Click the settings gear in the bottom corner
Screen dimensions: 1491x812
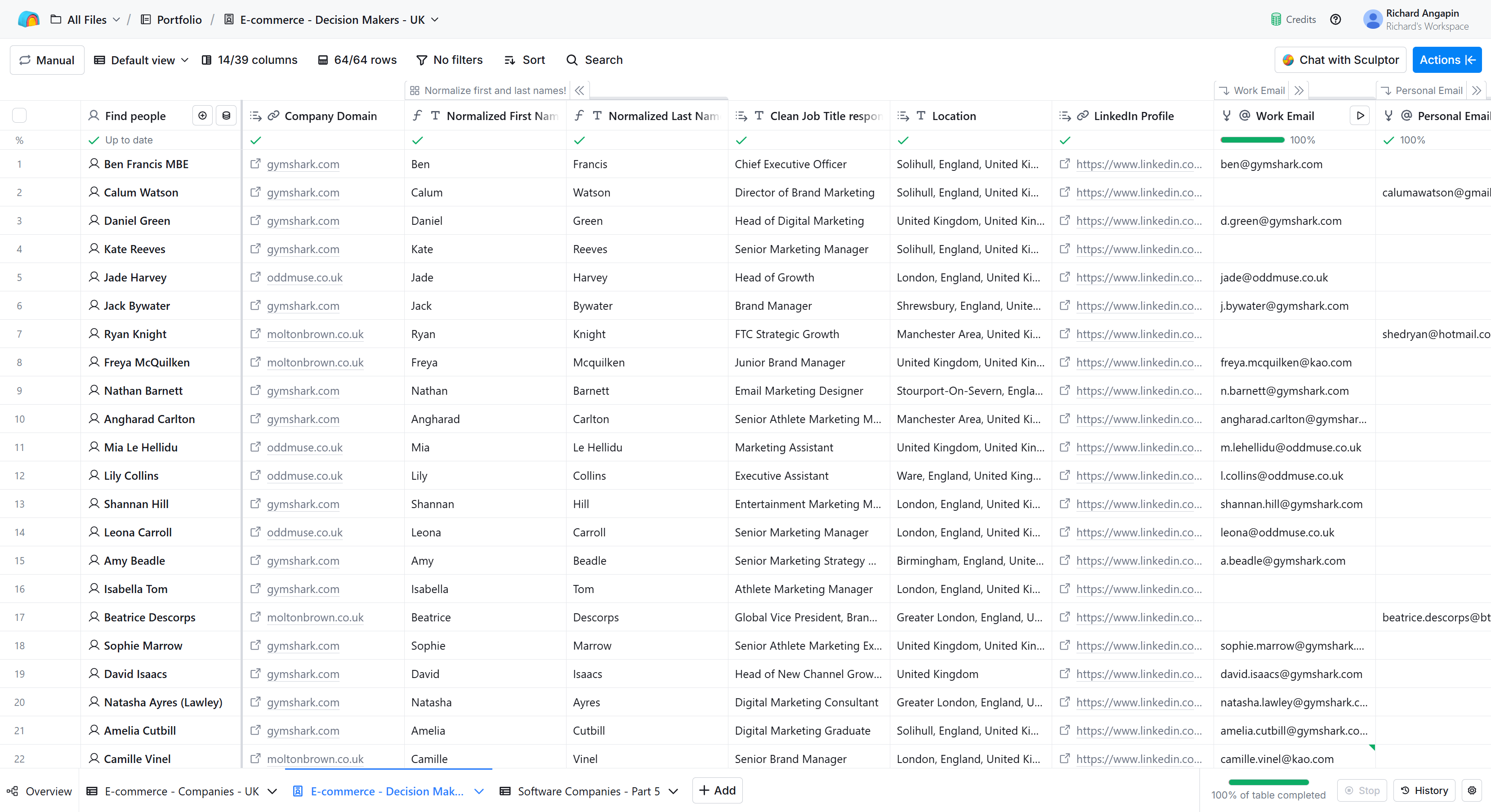click(x=1473, y=790)
